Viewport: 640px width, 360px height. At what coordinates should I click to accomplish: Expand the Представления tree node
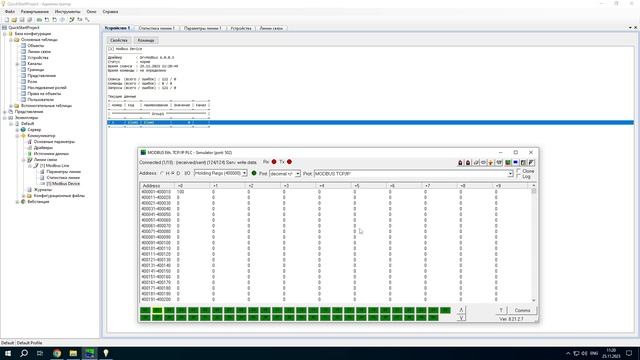tap(5, 112)
